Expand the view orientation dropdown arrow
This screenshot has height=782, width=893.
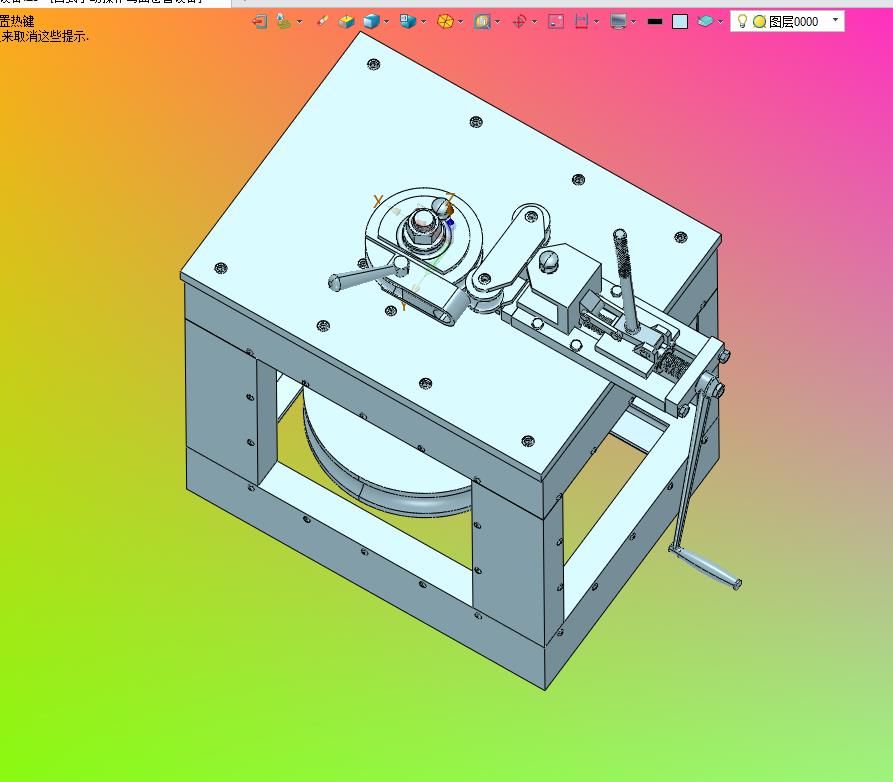click(x=423, y=22)
